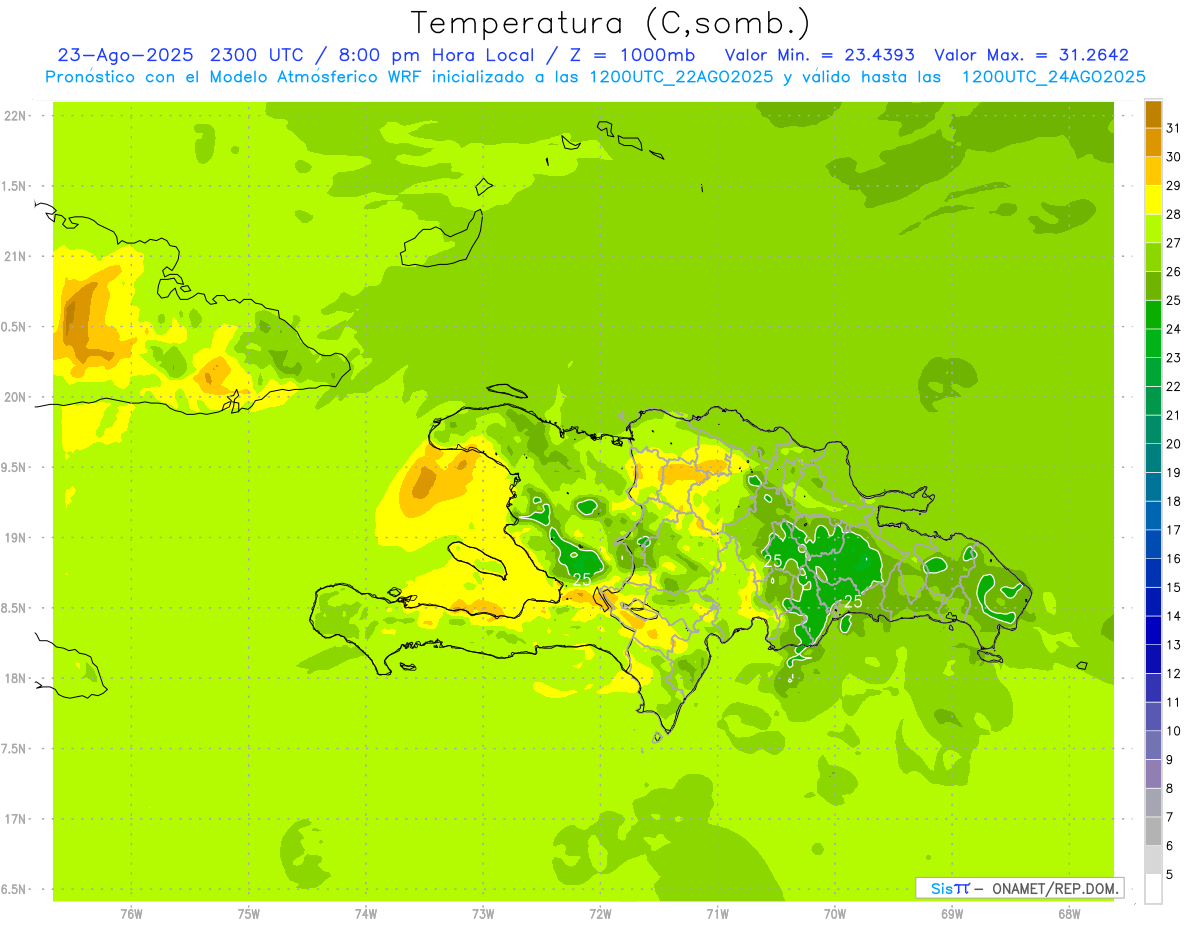1200x927 pixels.
Task: Click the '69W' longitude axis label
Action: [952, 914]
